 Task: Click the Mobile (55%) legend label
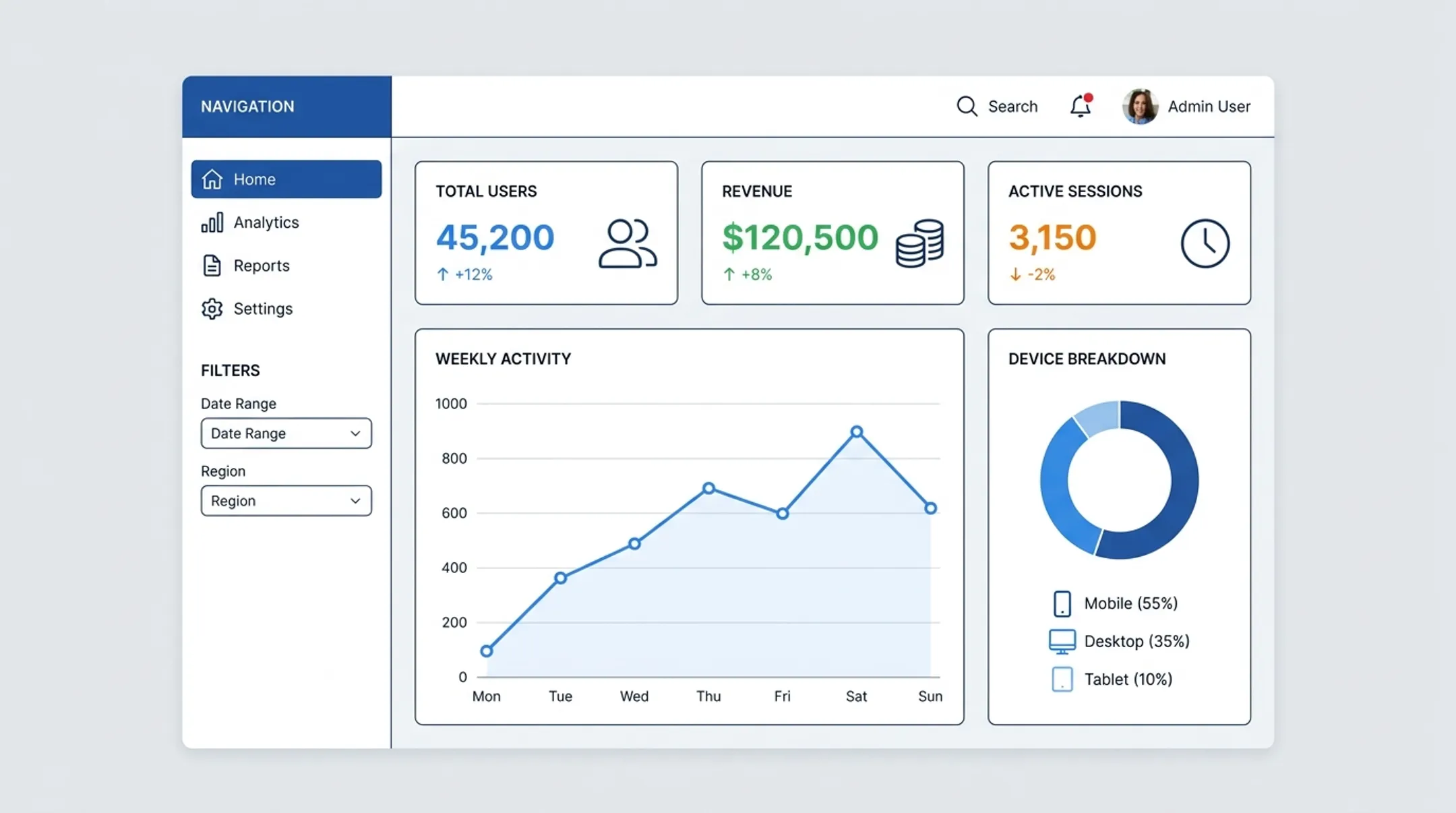click(1130, 603)
